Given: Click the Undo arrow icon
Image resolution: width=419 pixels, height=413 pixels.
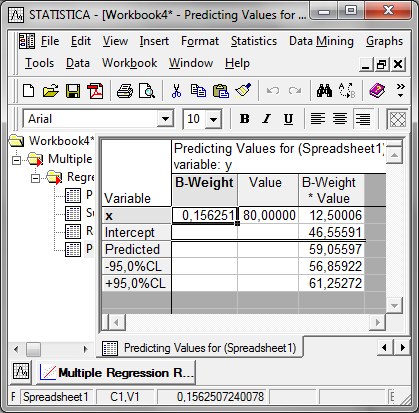Looking at the screenshot, I should 273,91.
